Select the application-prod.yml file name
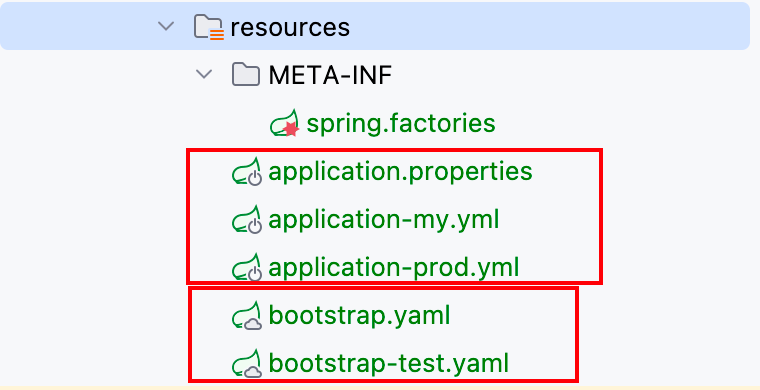The image size is (760, 390). [x=394, y=267]
